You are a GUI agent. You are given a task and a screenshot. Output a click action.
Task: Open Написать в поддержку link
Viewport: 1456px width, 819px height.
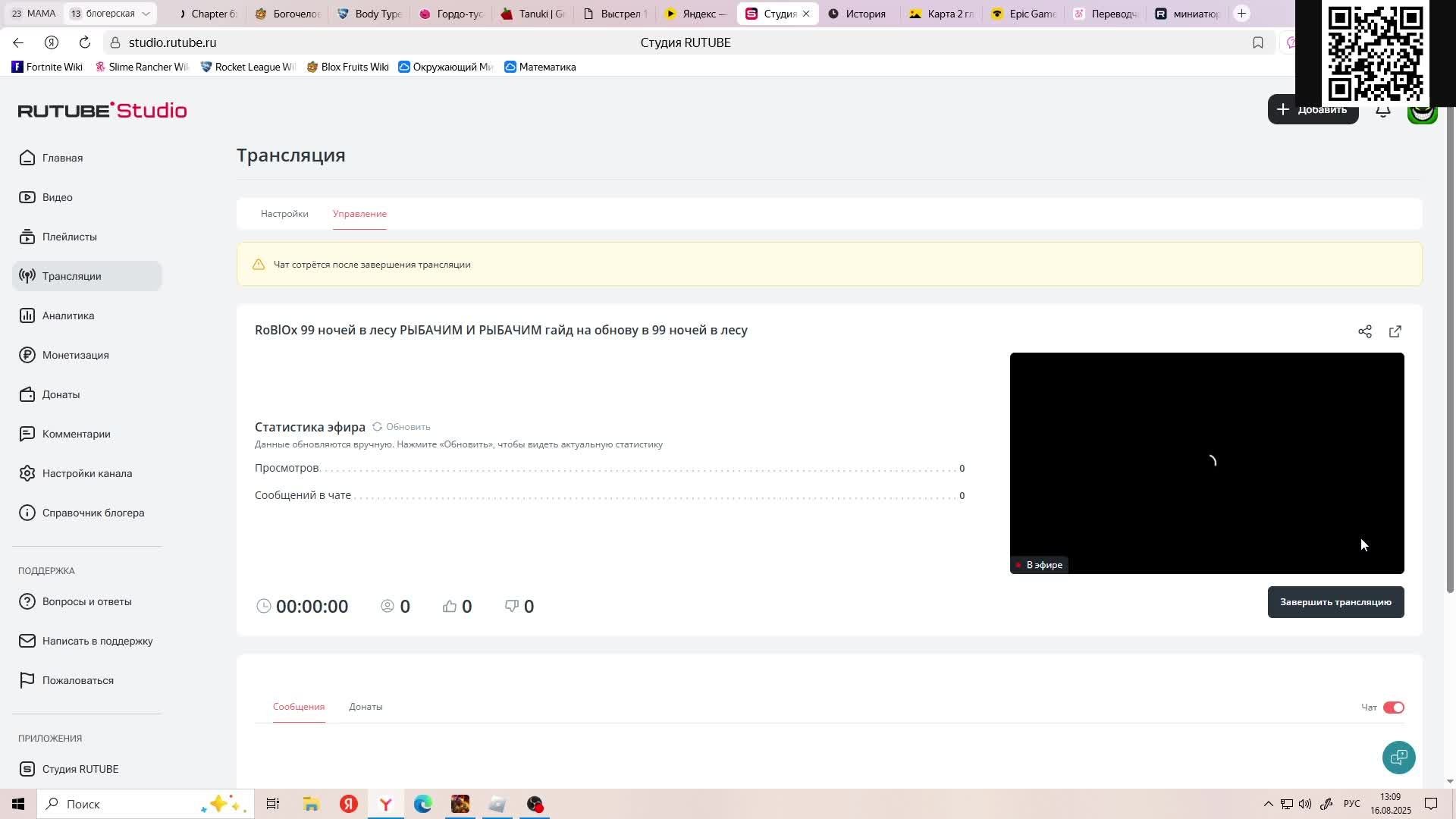(97, 641)
